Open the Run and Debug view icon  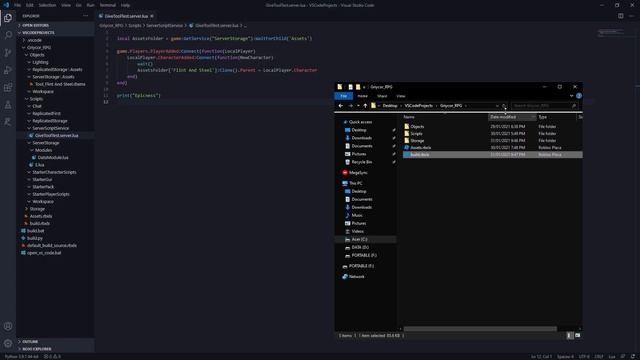coord(8,70)
